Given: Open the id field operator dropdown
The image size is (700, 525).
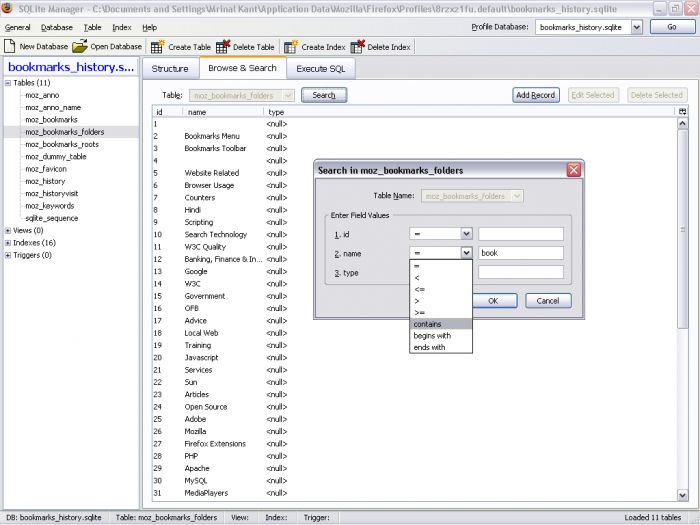Looking at the screenshot, I should [x=466, y=233].
